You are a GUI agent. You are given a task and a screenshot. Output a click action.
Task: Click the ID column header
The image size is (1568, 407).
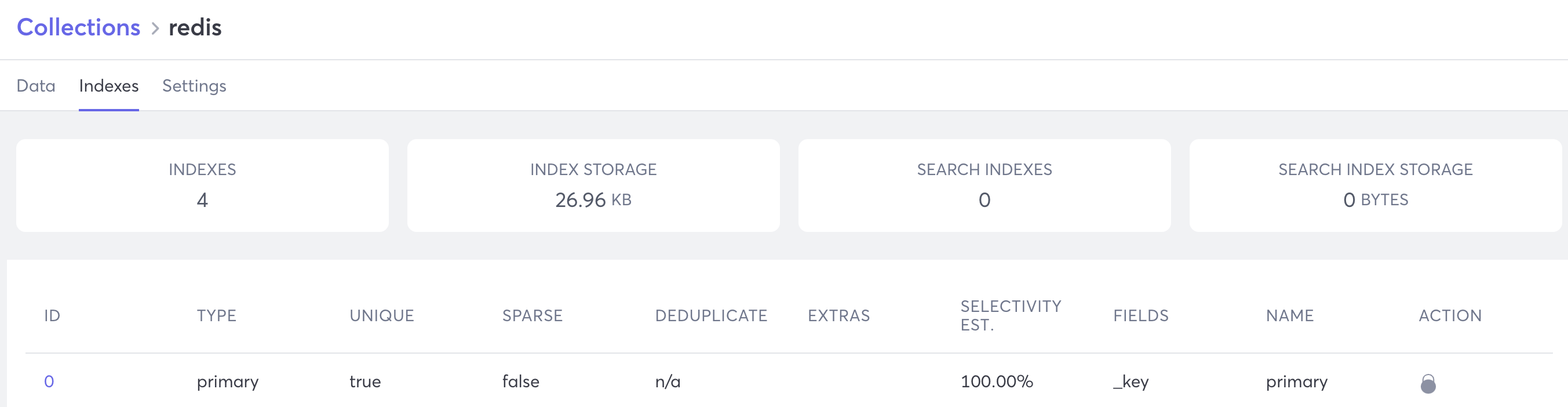tap(50, 315)
